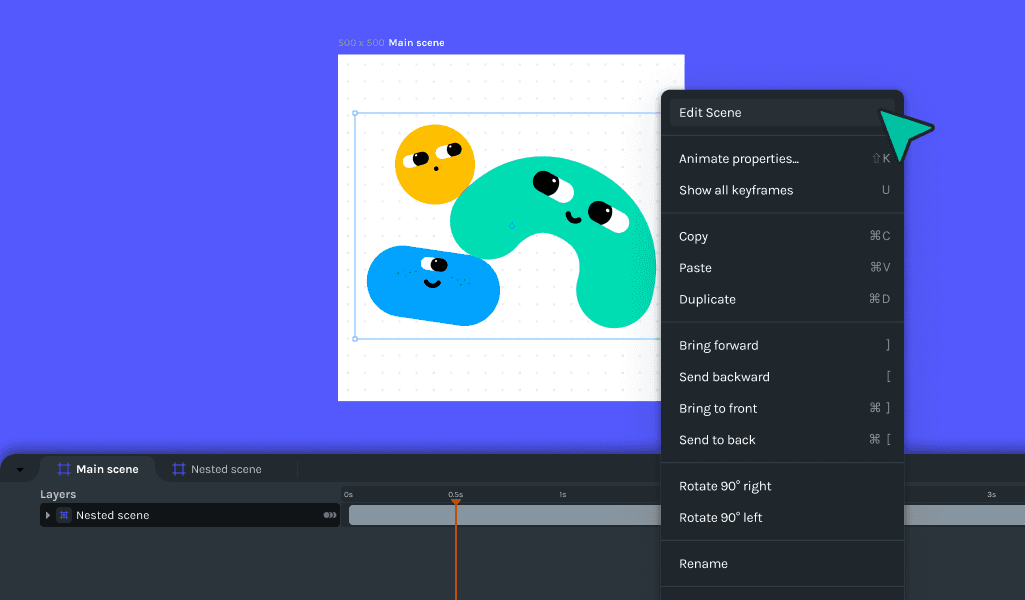Choose Edit Scene from the context menu
The image size is (1025, 600).
point(709,113)
